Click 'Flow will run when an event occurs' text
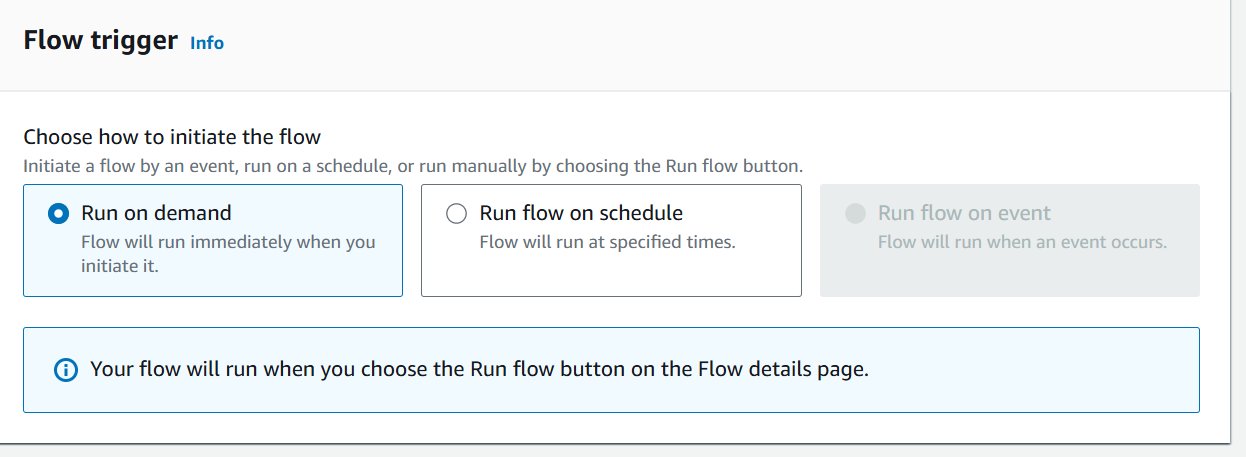 1022,242
